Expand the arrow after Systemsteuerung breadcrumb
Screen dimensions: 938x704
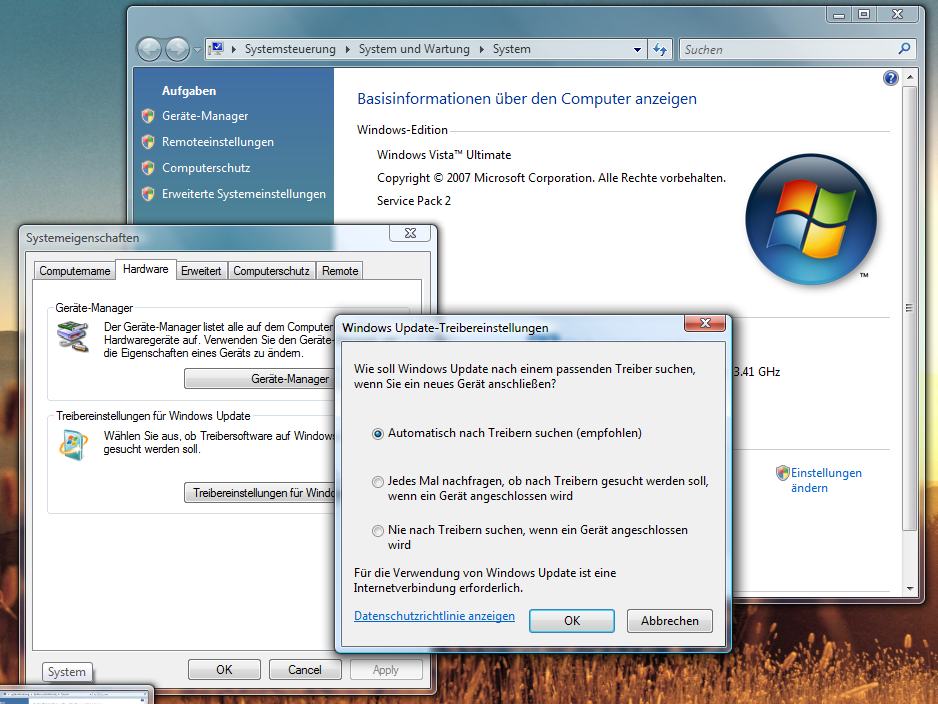[348, 49]
